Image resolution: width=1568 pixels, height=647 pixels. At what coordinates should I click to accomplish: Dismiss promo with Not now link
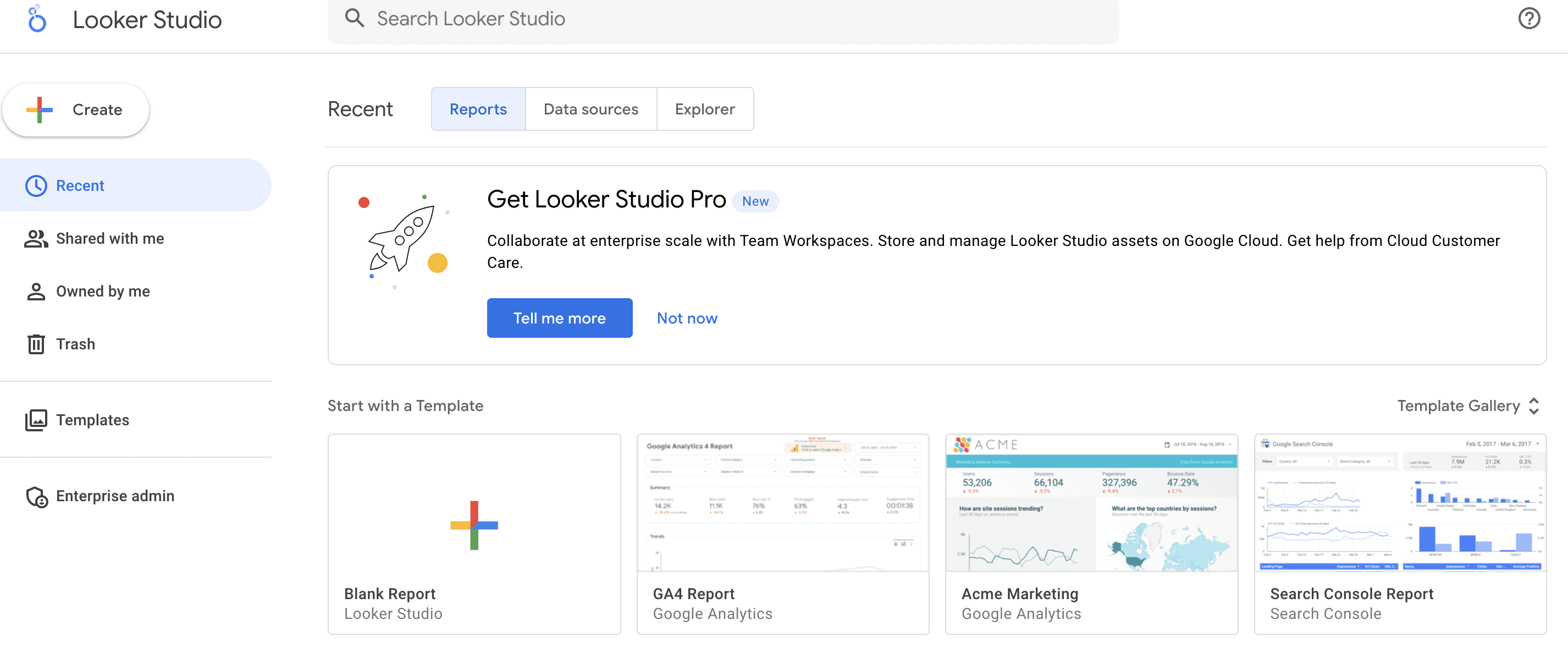687,318
